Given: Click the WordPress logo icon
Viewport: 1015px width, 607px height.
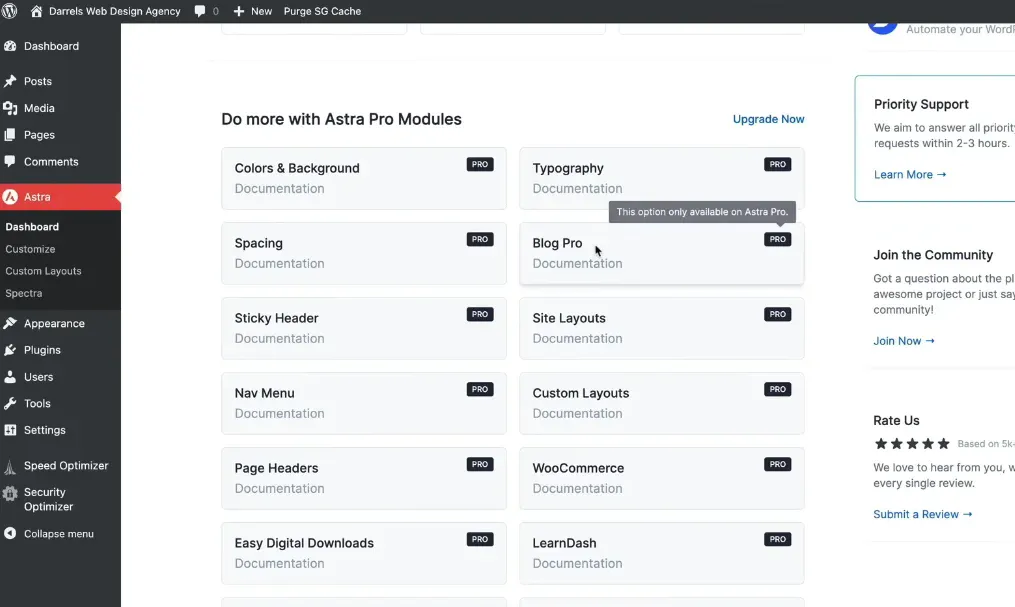Looking at the screenshot, I should (10, 11).
